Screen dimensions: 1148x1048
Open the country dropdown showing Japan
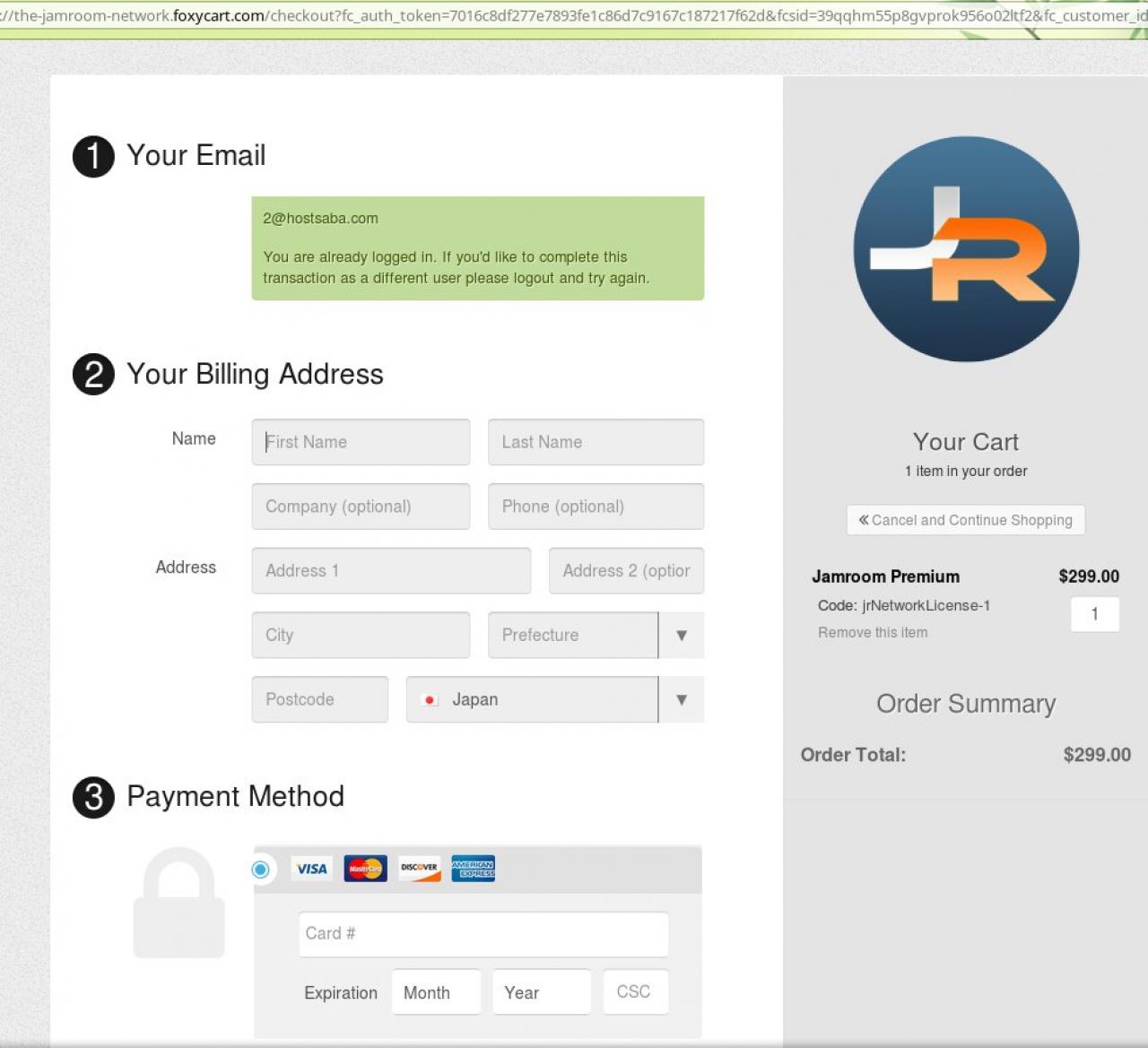click(554, 700)
